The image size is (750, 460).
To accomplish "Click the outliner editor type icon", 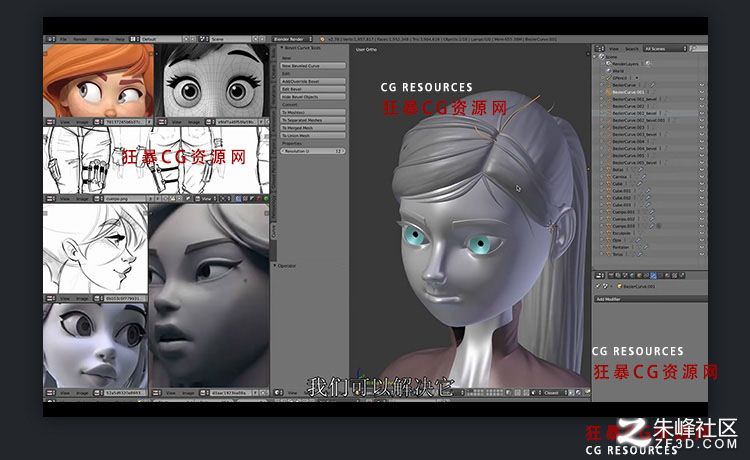I will pos(599,49).
